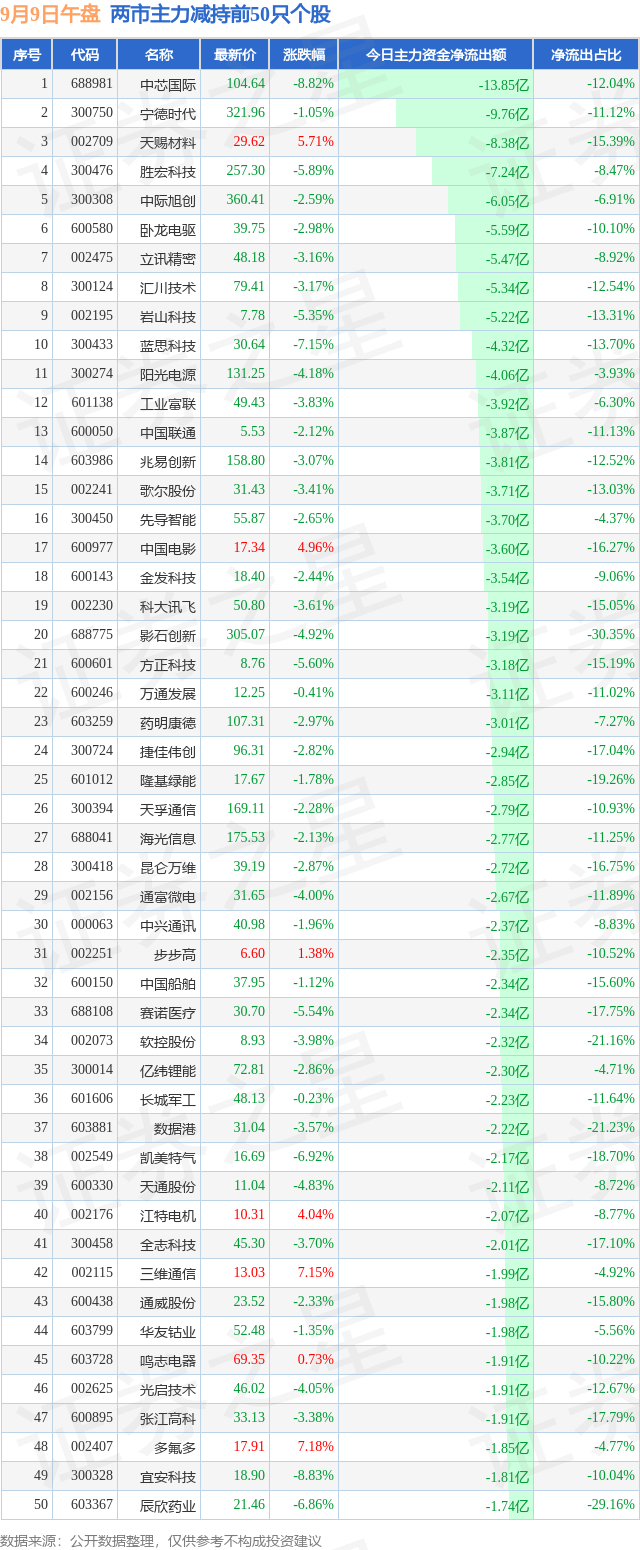Select stock name 昆仑万维
The width and height of the screenshot is (640, 1550).
pyautogui.click(x=168, y=867)
